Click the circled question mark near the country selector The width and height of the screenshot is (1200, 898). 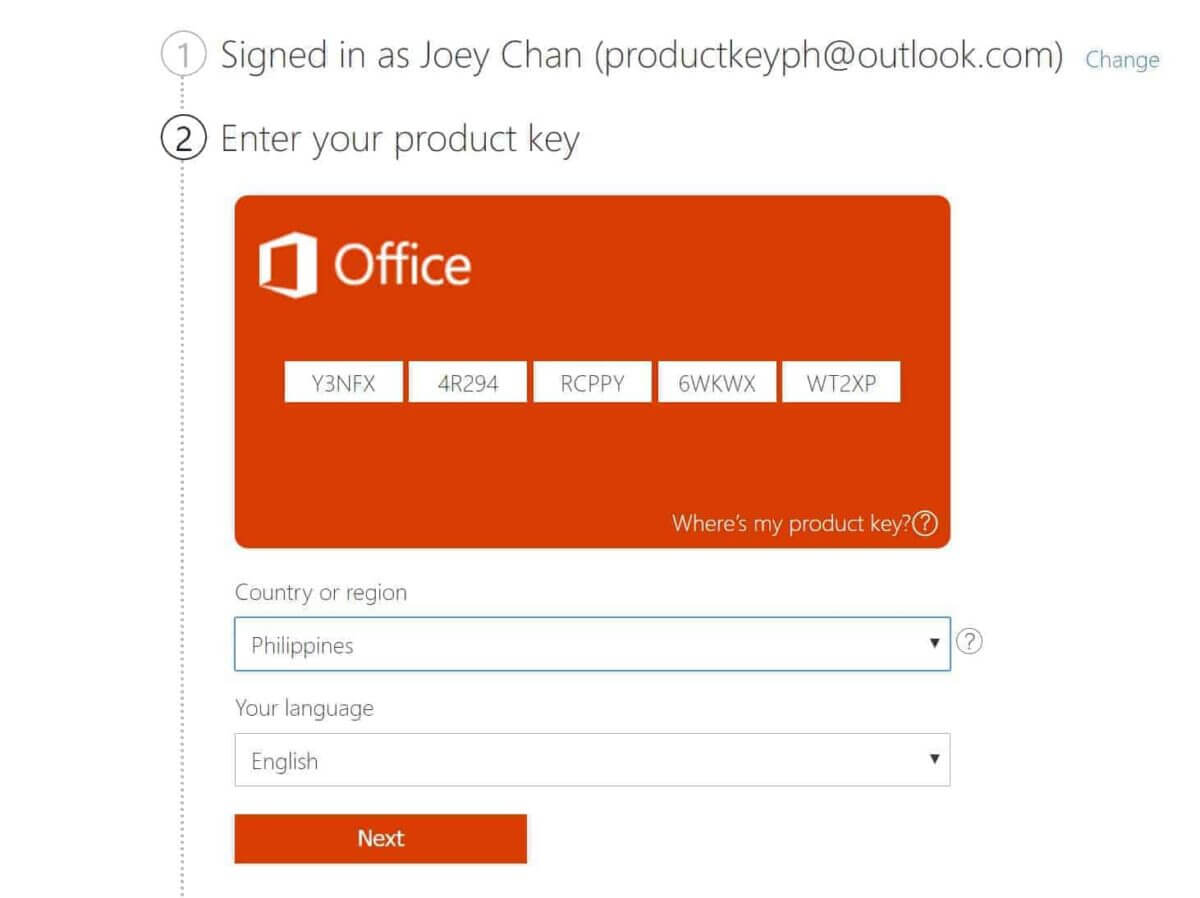tap(969, 643)
